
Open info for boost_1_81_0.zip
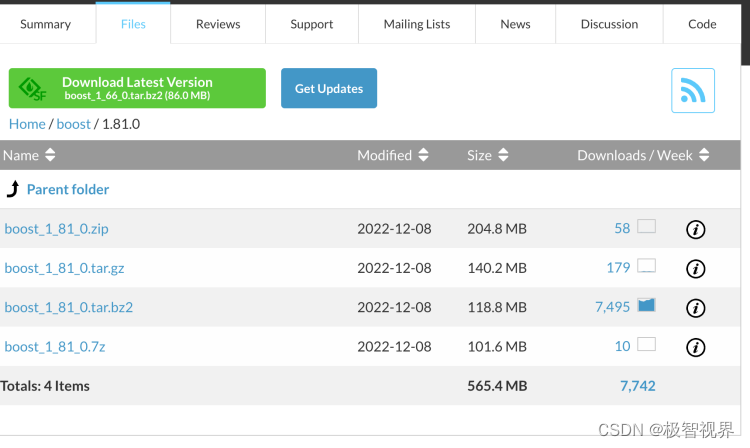[695, 229]
